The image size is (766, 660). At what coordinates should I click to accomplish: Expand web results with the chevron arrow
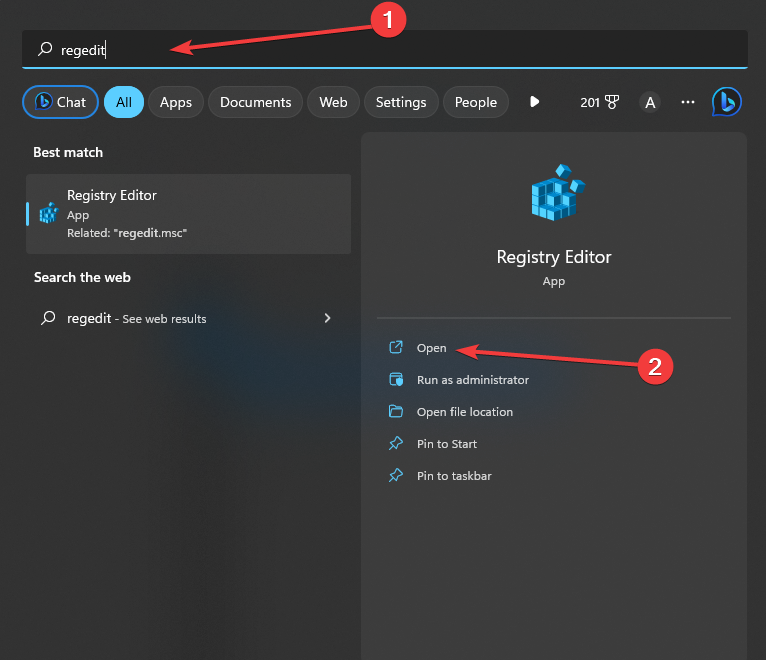327,318
